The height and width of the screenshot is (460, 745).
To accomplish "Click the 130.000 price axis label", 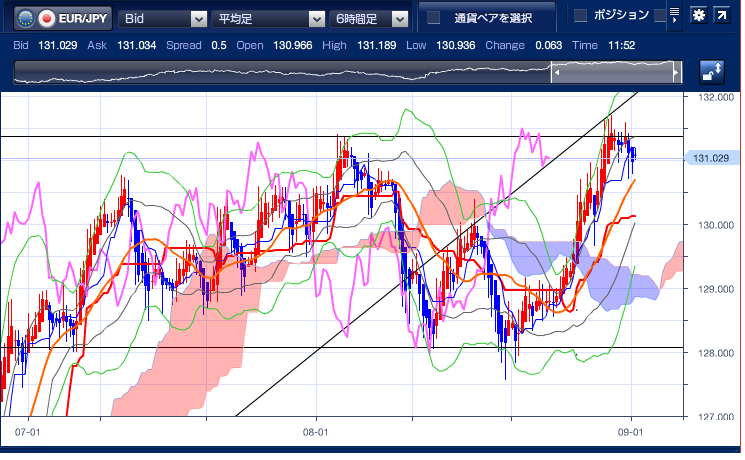I will coord(716,225).
